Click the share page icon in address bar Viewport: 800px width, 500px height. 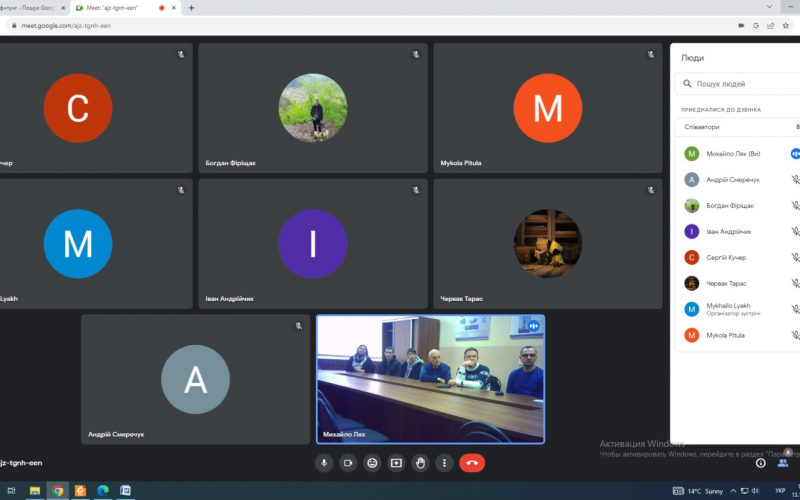coord(771,26)
